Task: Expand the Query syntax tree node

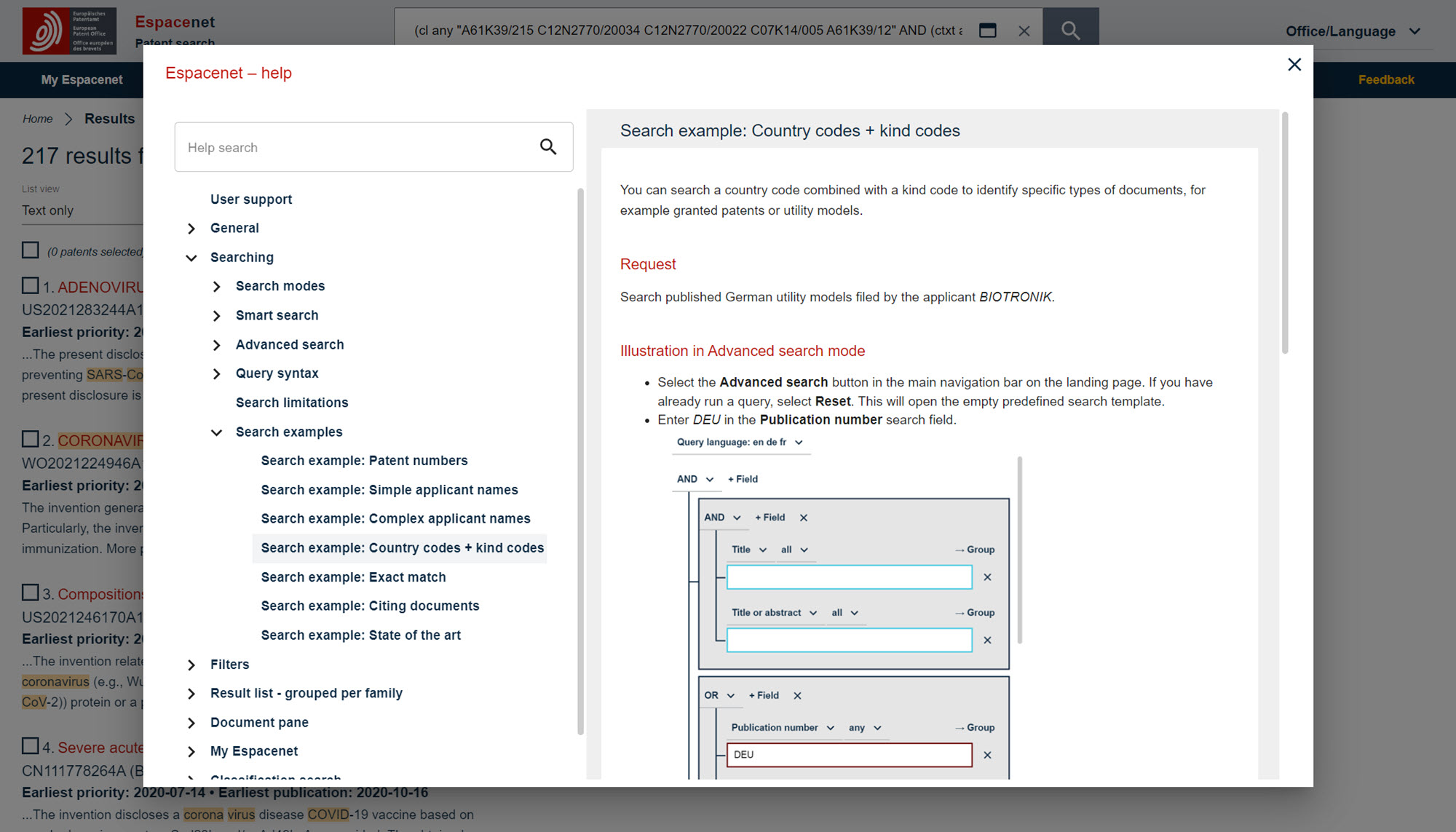Action: click(216, 374)
